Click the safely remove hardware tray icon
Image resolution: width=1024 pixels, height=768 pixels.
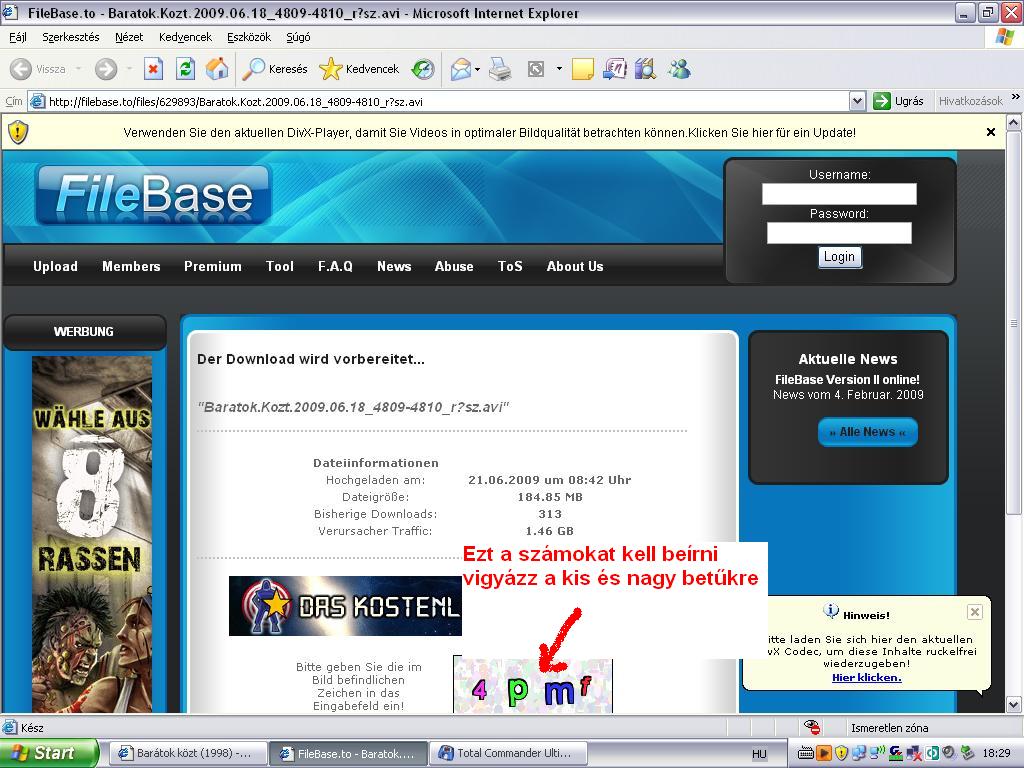(967, 753)
